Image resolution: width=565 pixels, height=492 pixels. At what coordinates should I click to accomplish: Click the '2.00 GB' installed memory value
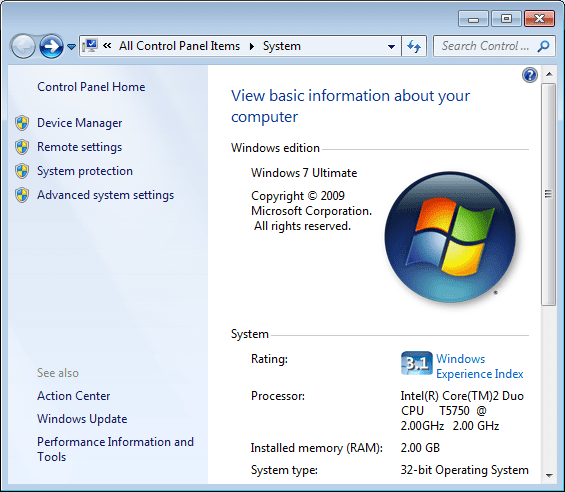coord(420,448)
